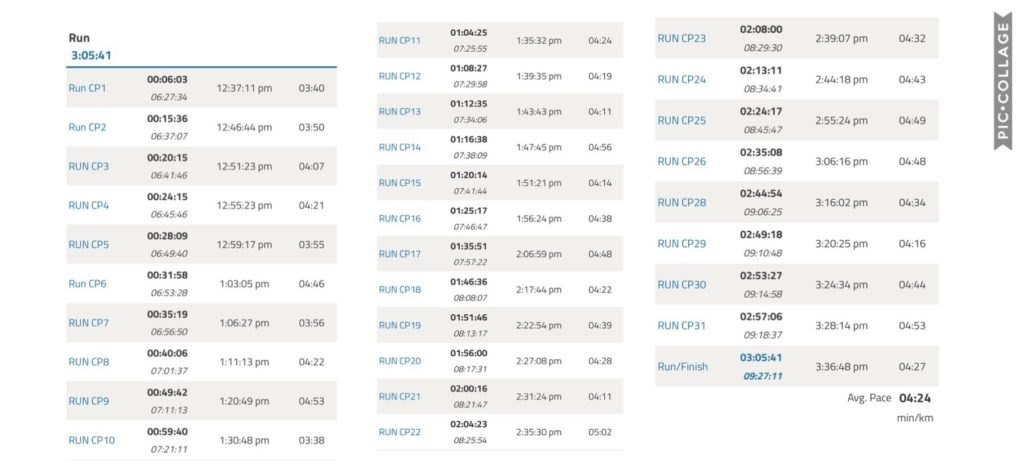1024x473 pixels.
Task: Select the 03:05:41 finish split time
Action: pos(762,357)
